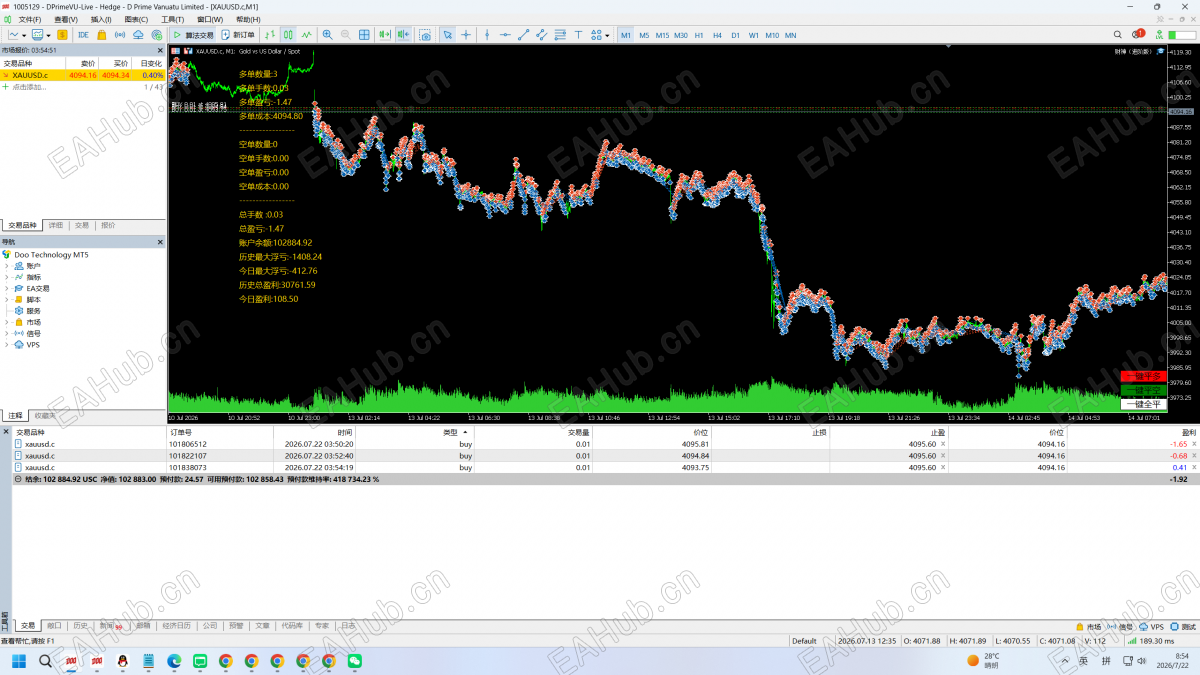Open Microsoft Edge from the taskbar
This screenshot has height=675, width=1200.
pos(174,661)
